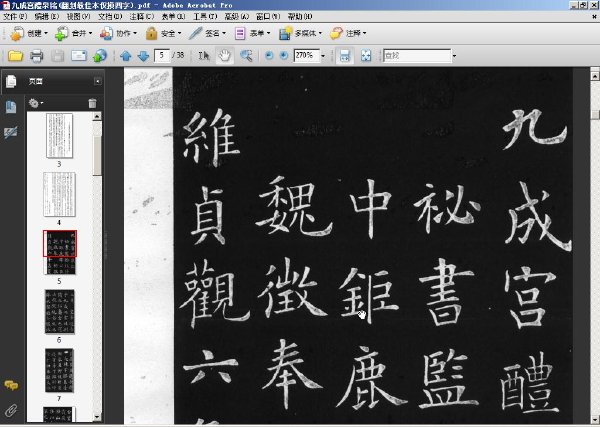Image resolution: width=600 pixels, height=427 pixels.
Task: Click the delete pages trash icon
Action: 92,103
